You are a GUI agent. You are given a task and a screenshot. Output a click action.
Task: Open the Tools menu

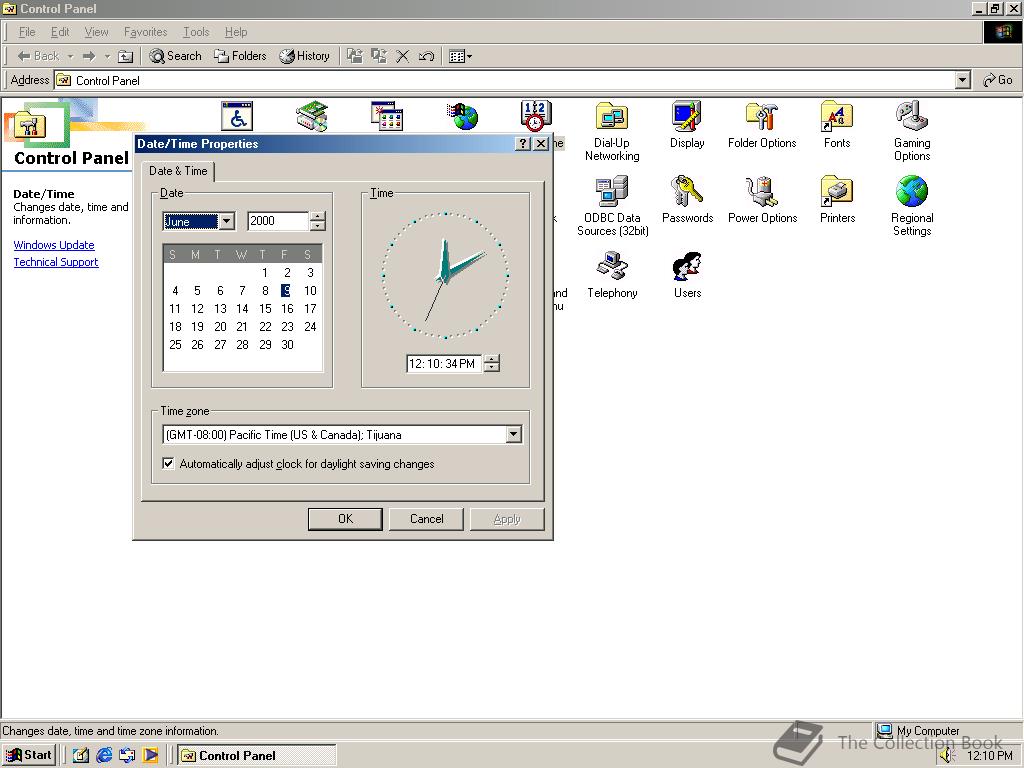click(196, 32)
